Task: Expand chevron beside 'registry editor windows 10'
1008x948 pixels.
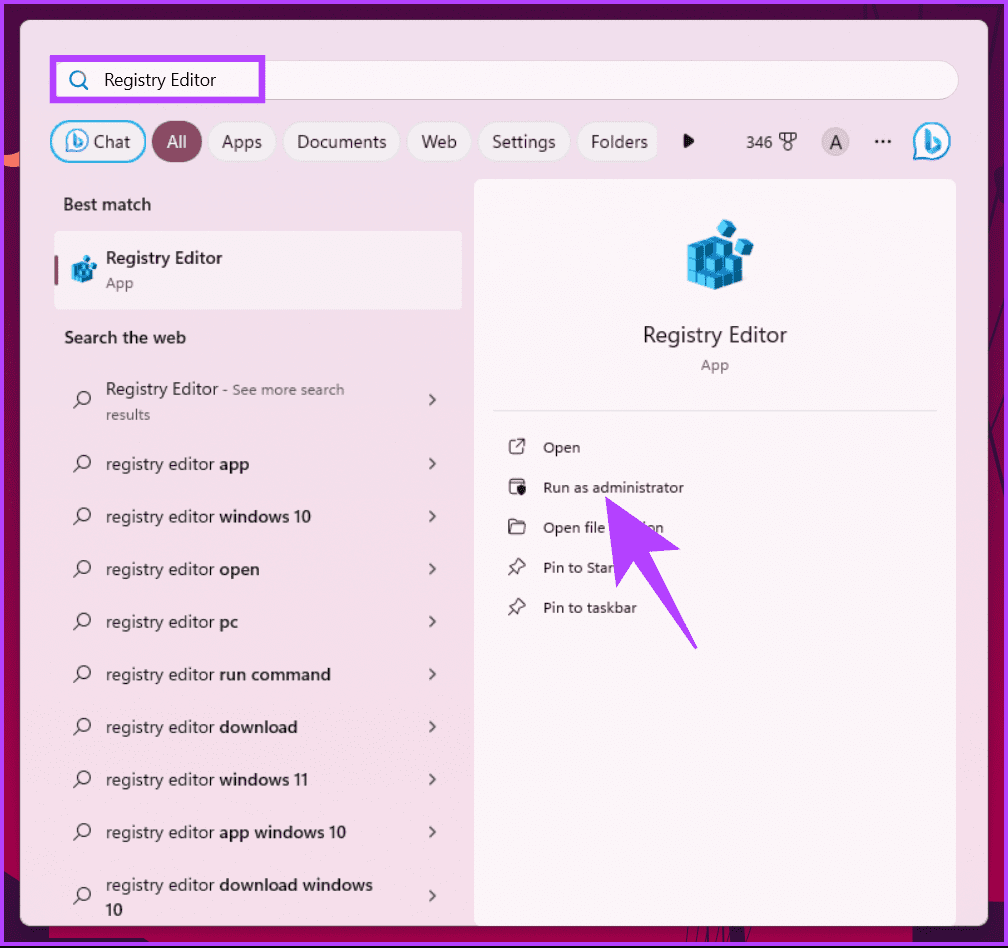Action: [433, 517]
